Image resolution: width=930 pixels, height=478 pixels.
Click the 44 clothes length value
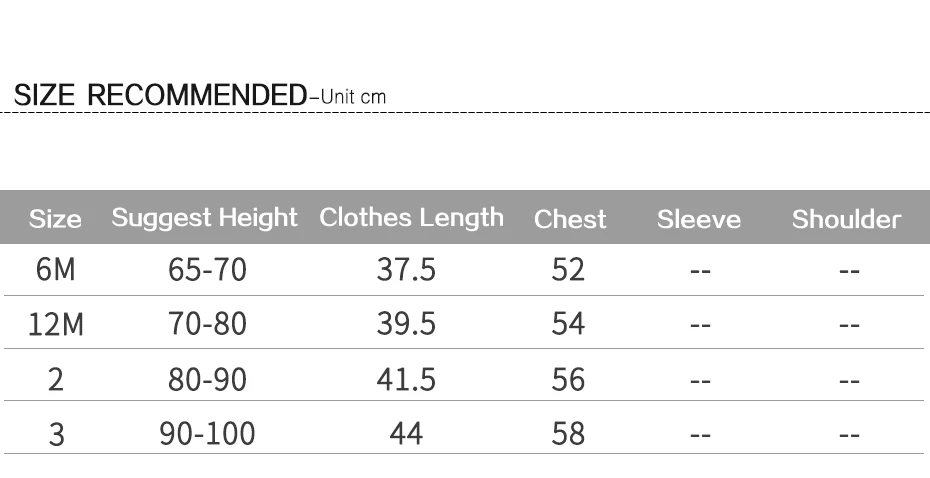(406, 434)
